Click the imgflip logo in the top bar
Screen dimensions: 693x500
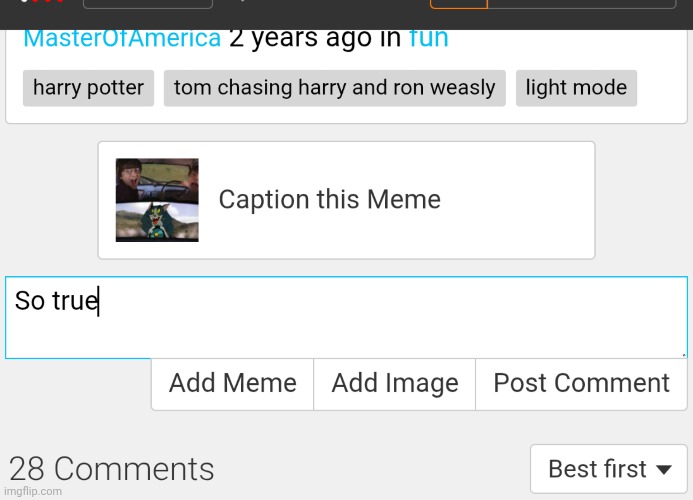click(42, 1)
